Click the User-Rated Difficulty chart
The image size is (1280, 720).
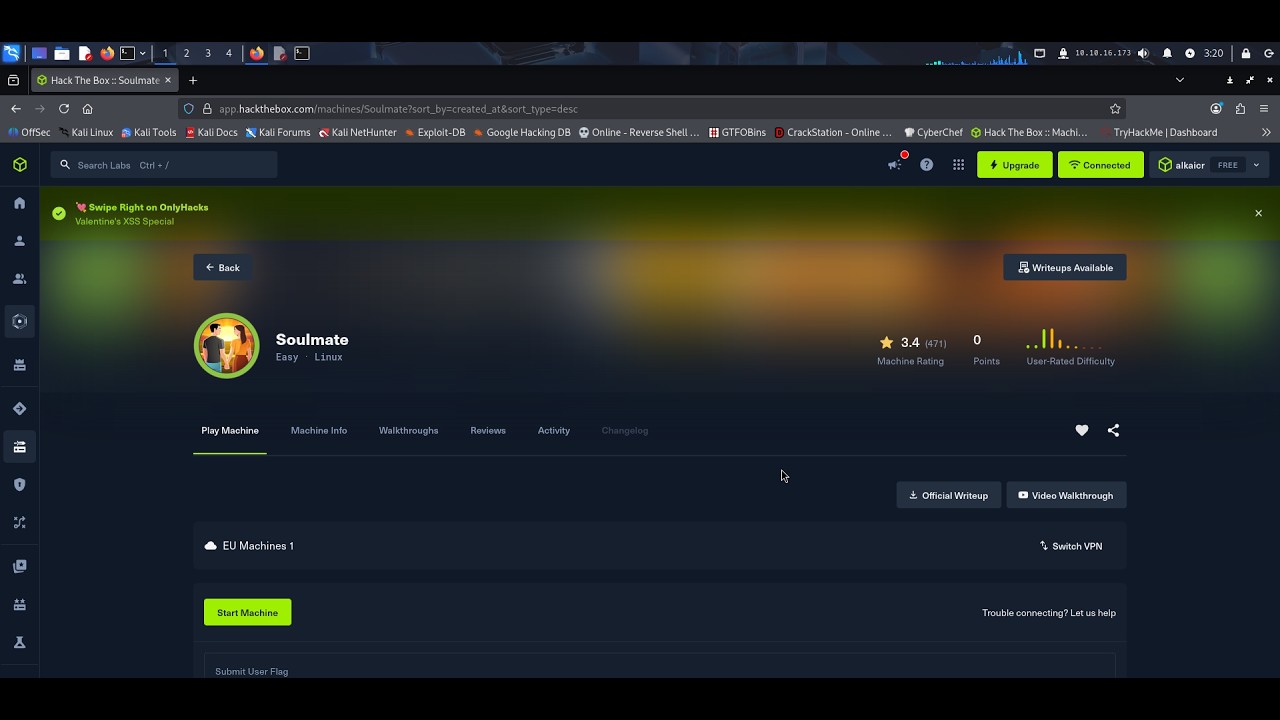coord(1065,339)
